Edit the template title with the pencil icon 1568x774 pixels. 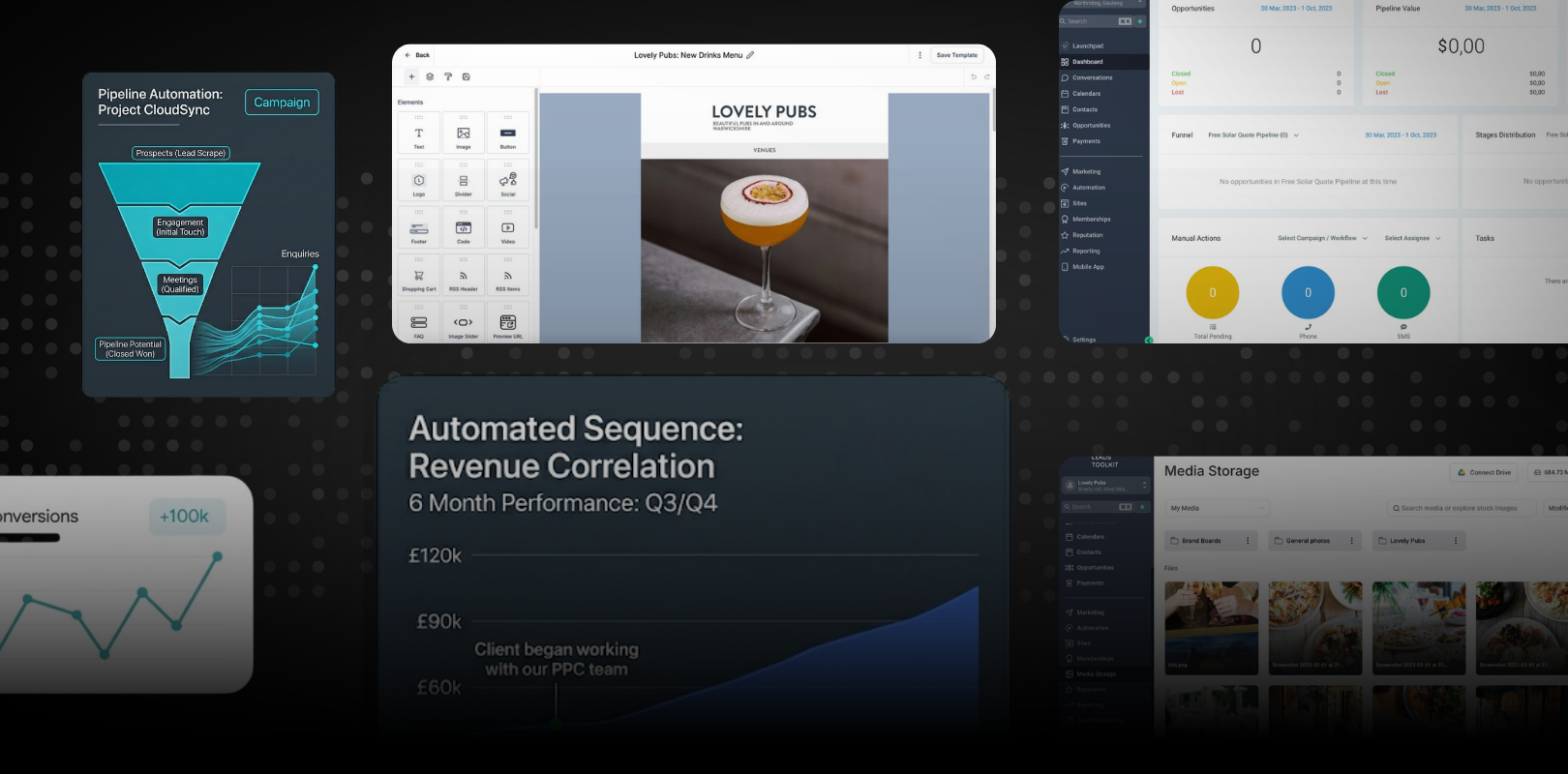click(750, 55)
